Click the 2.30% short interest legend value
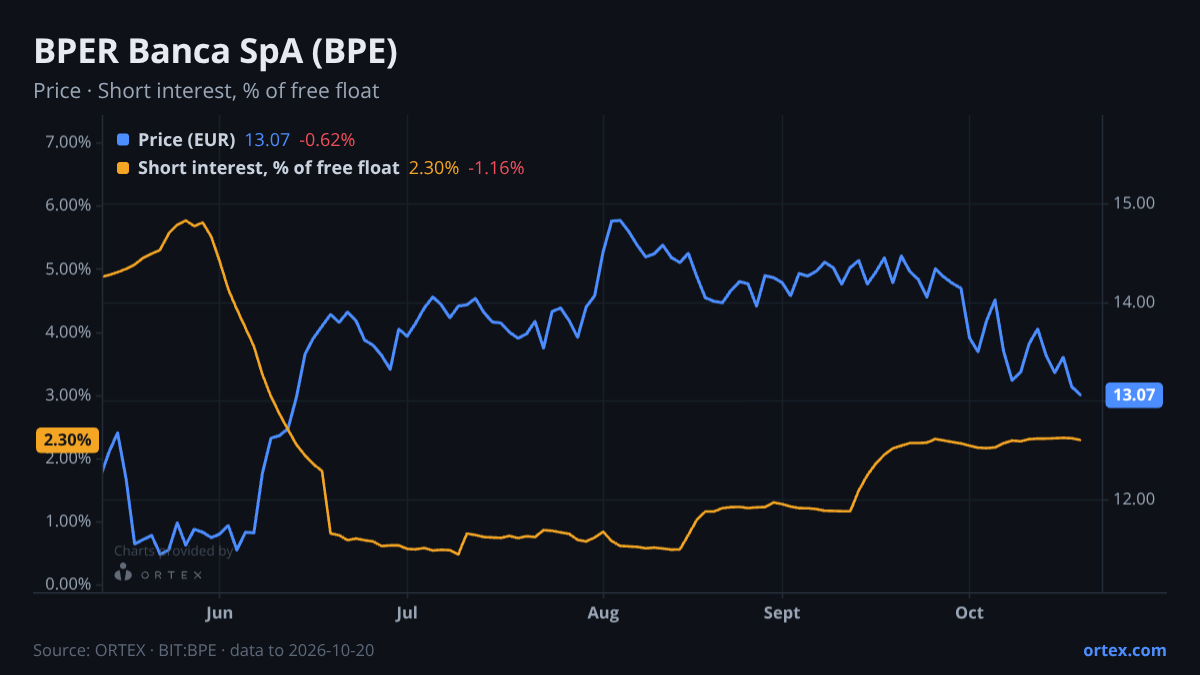Viewport: 1200px width, 675px height. (x=434, y=168)
